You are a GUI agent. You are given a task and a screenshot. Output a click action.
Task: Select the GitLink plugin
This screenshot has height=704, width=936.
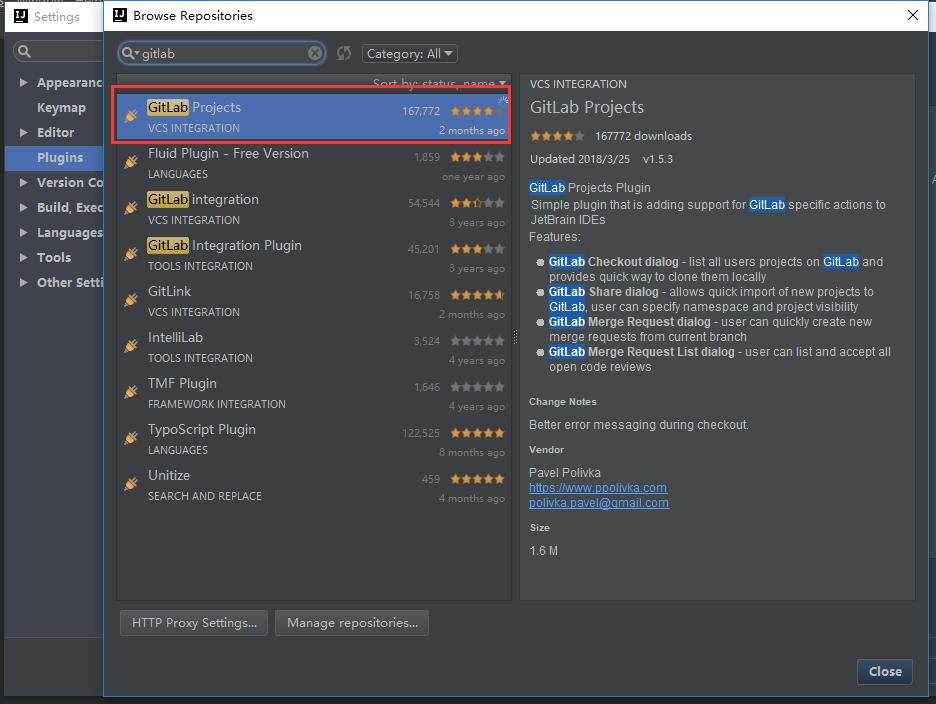pos(313,300)
